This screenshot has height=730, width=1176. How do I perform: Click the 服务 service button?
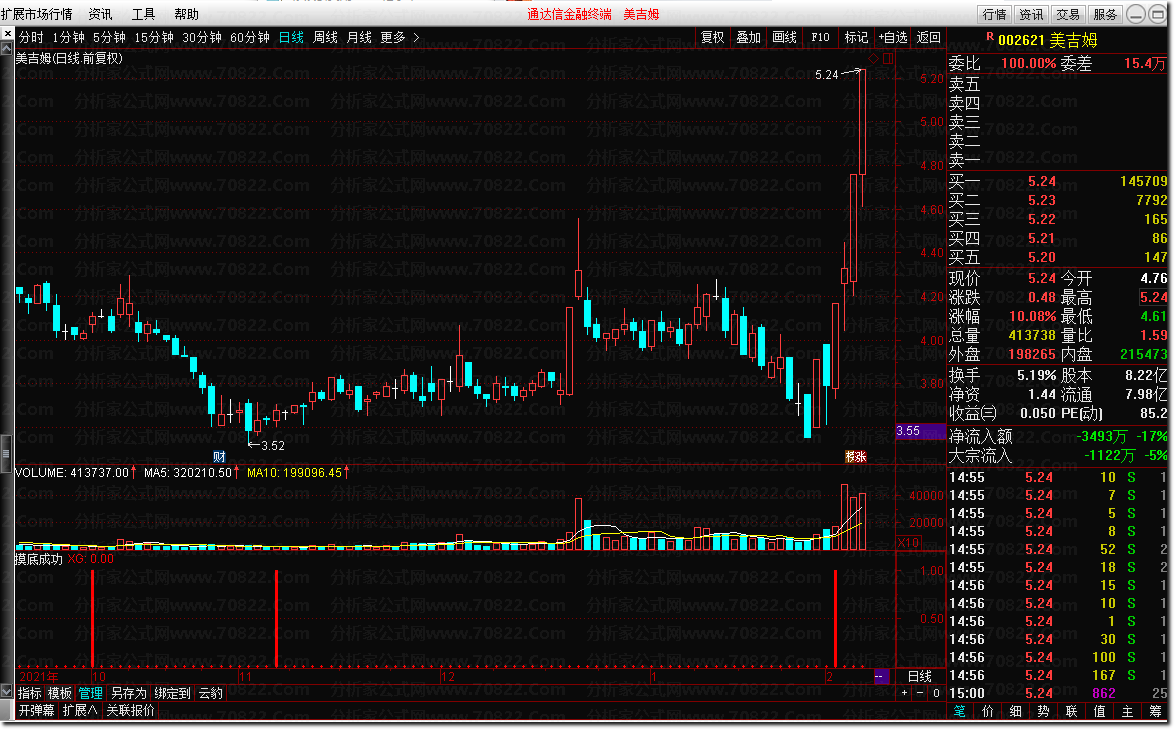(1105, 14)
